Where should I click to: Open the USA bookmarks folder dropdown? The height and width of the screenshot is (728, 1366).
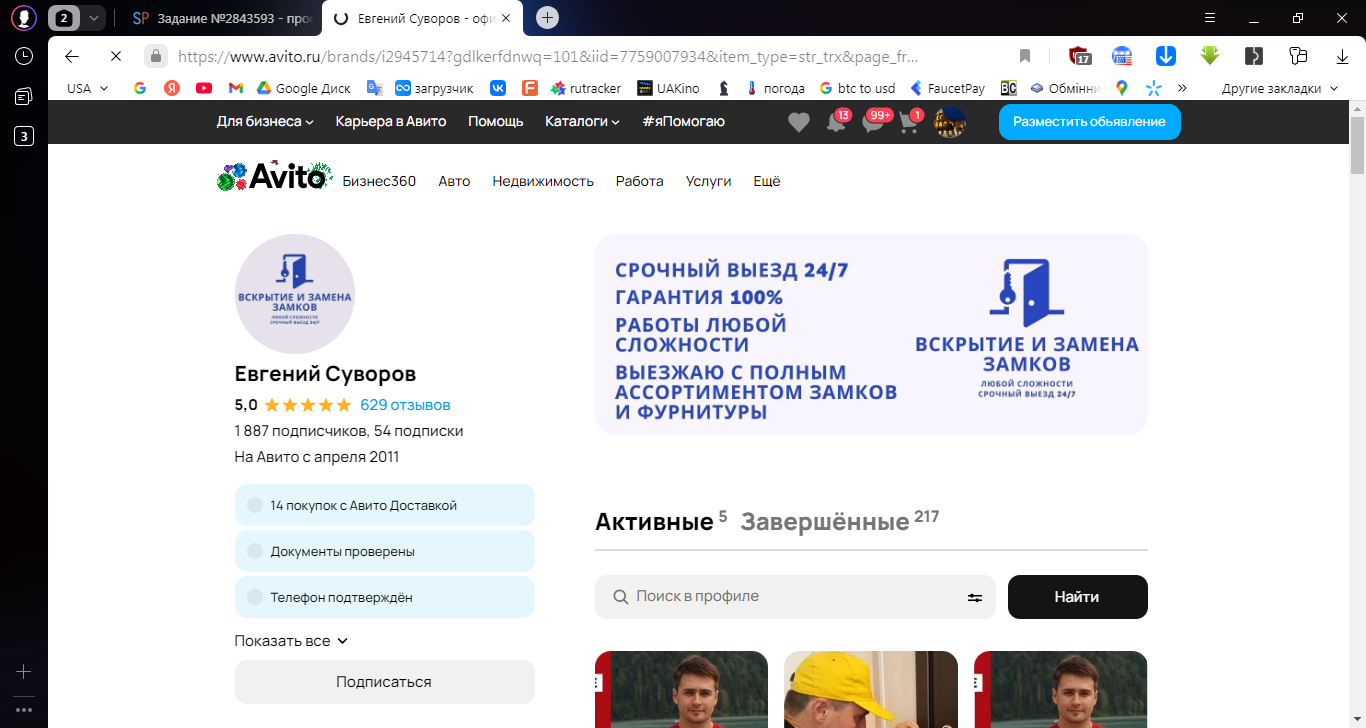[x=87, y=88]
